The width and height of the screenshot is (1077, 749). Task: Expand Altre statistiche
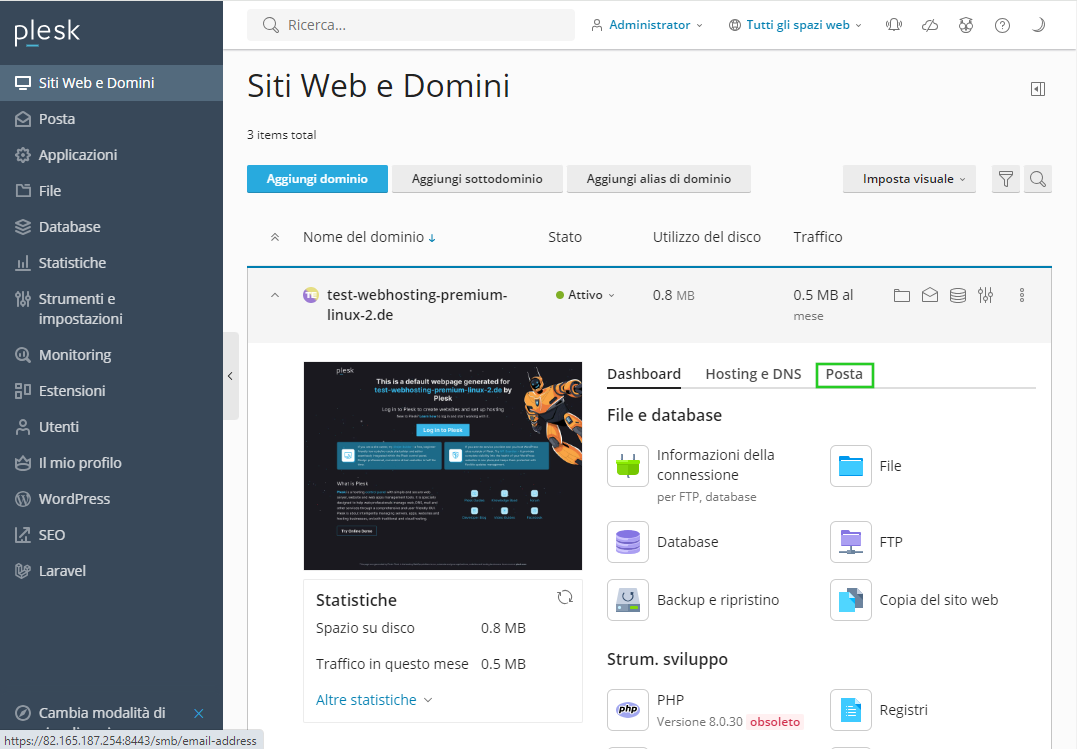(x=374, y=700)
